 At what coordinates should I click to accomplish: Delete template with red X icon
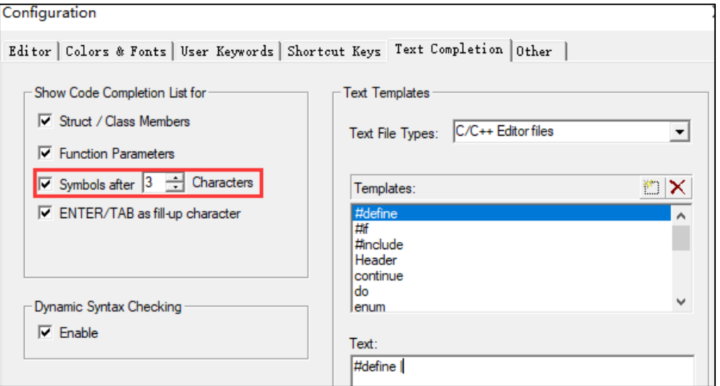(x=678, y=188)
